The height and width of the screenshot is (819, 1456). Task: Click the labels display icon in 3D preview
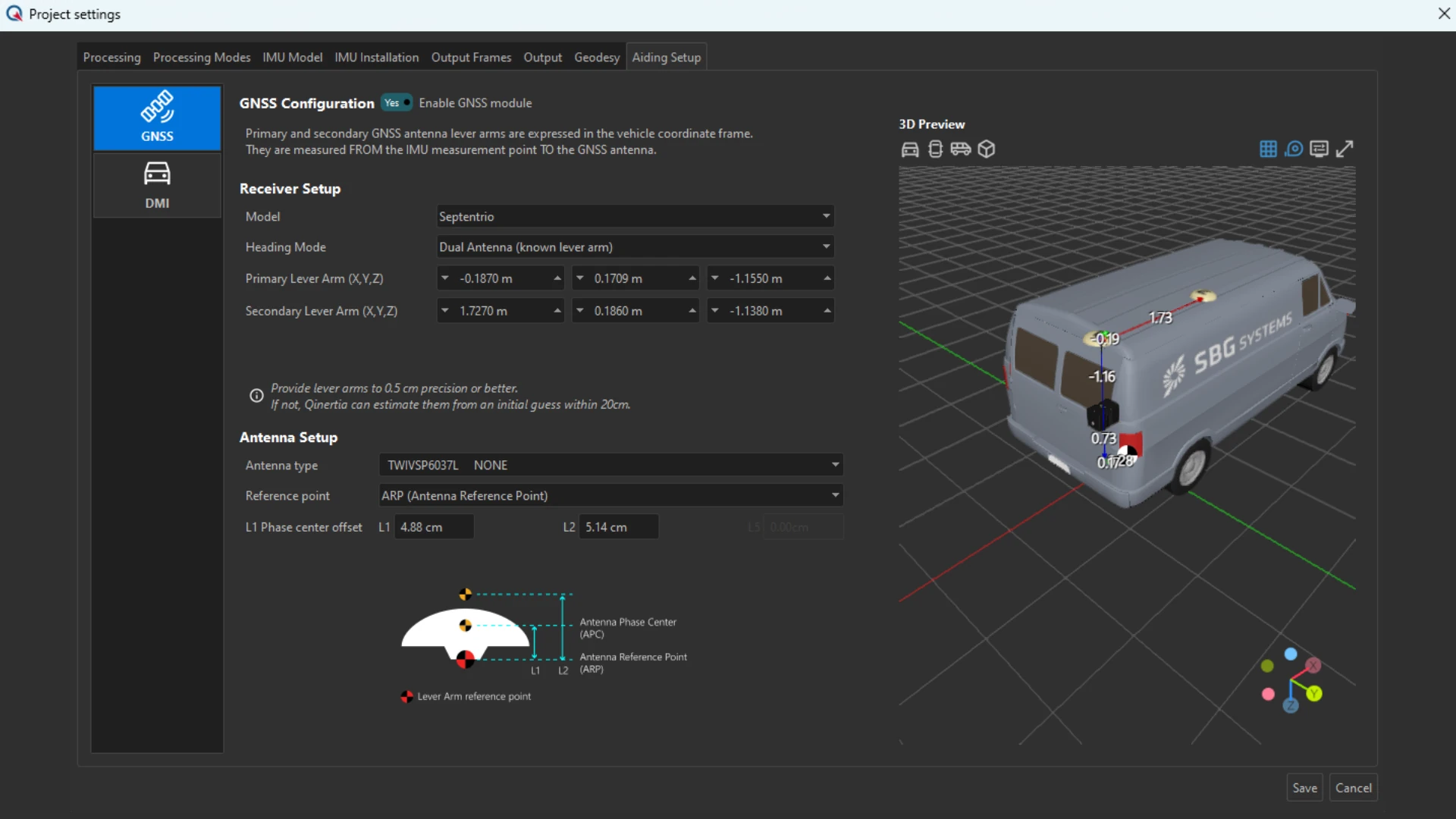tap(1319, 149)
